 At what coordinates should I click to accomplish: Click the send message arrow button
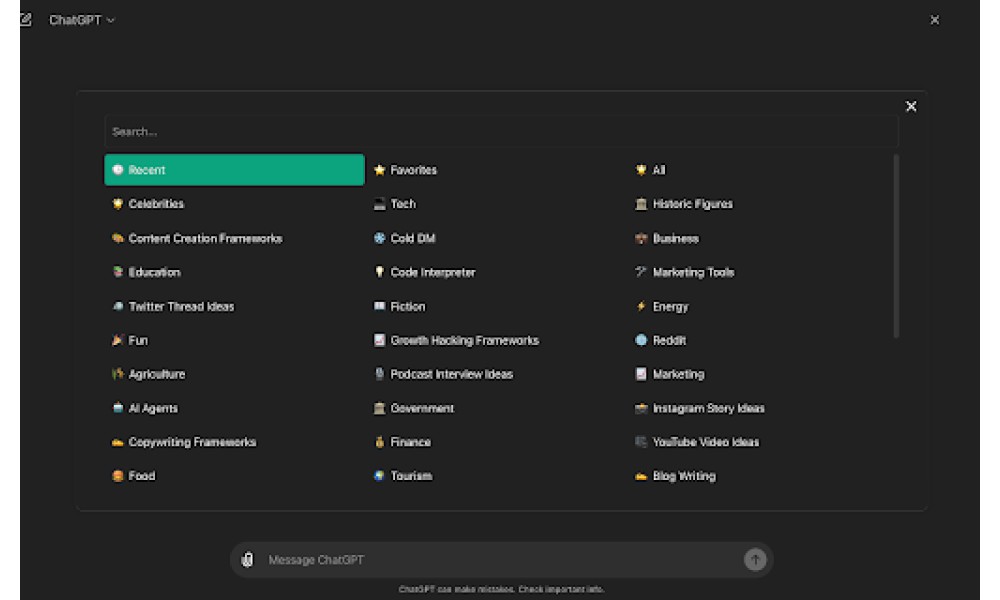[755, 560]
